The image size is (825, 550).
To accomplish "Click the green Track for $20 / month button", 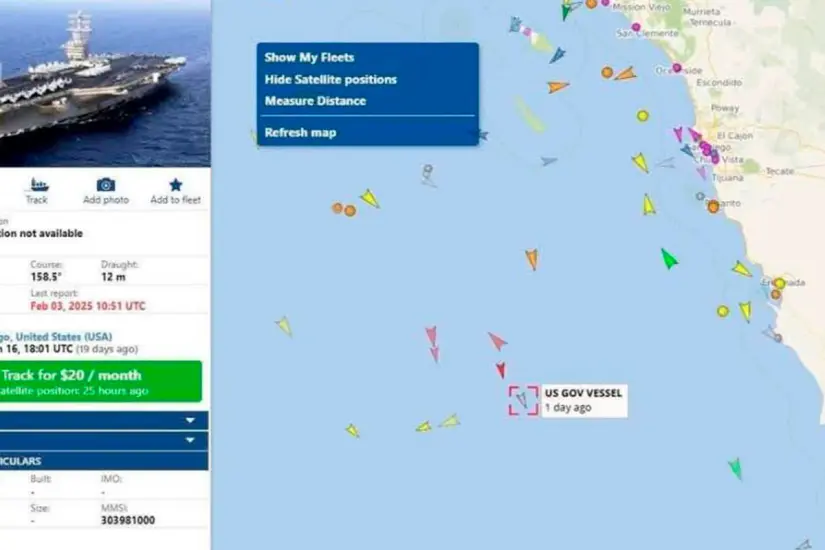I will tap(100, 382).
